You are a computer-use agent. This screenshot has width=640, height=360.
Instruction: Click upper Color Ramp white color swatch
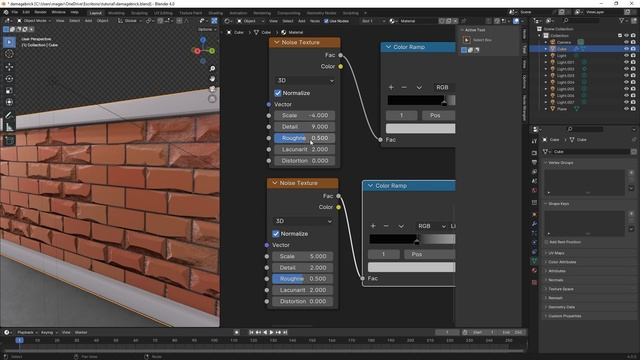pos(420,129)
